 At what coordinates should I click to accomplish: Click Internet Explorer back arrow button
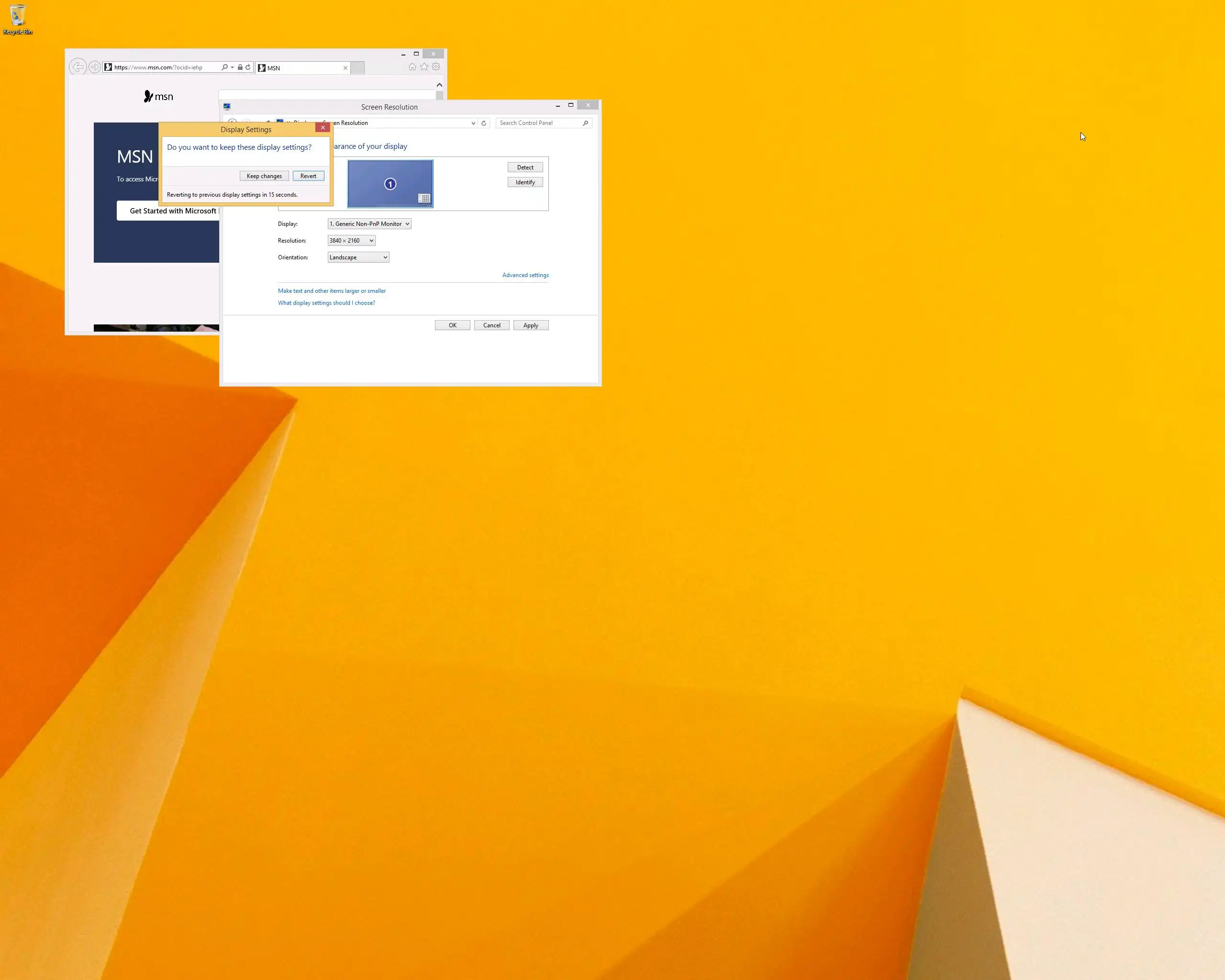tap(78, 67)
